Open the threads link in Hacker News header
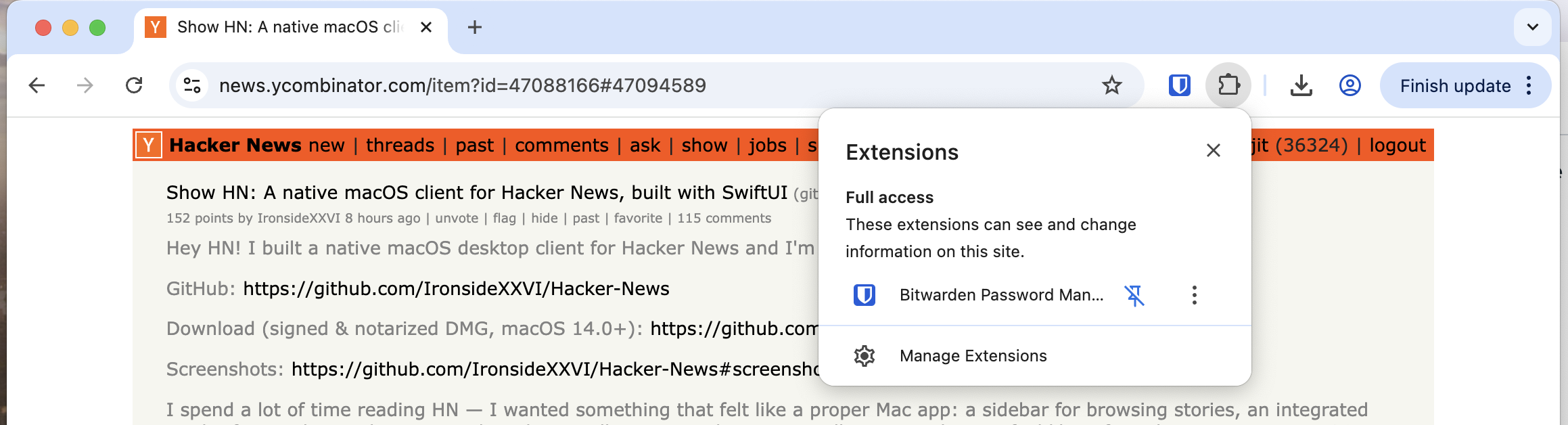The image size is (1568, 425). pyautogui.click(x=400, y=146)
